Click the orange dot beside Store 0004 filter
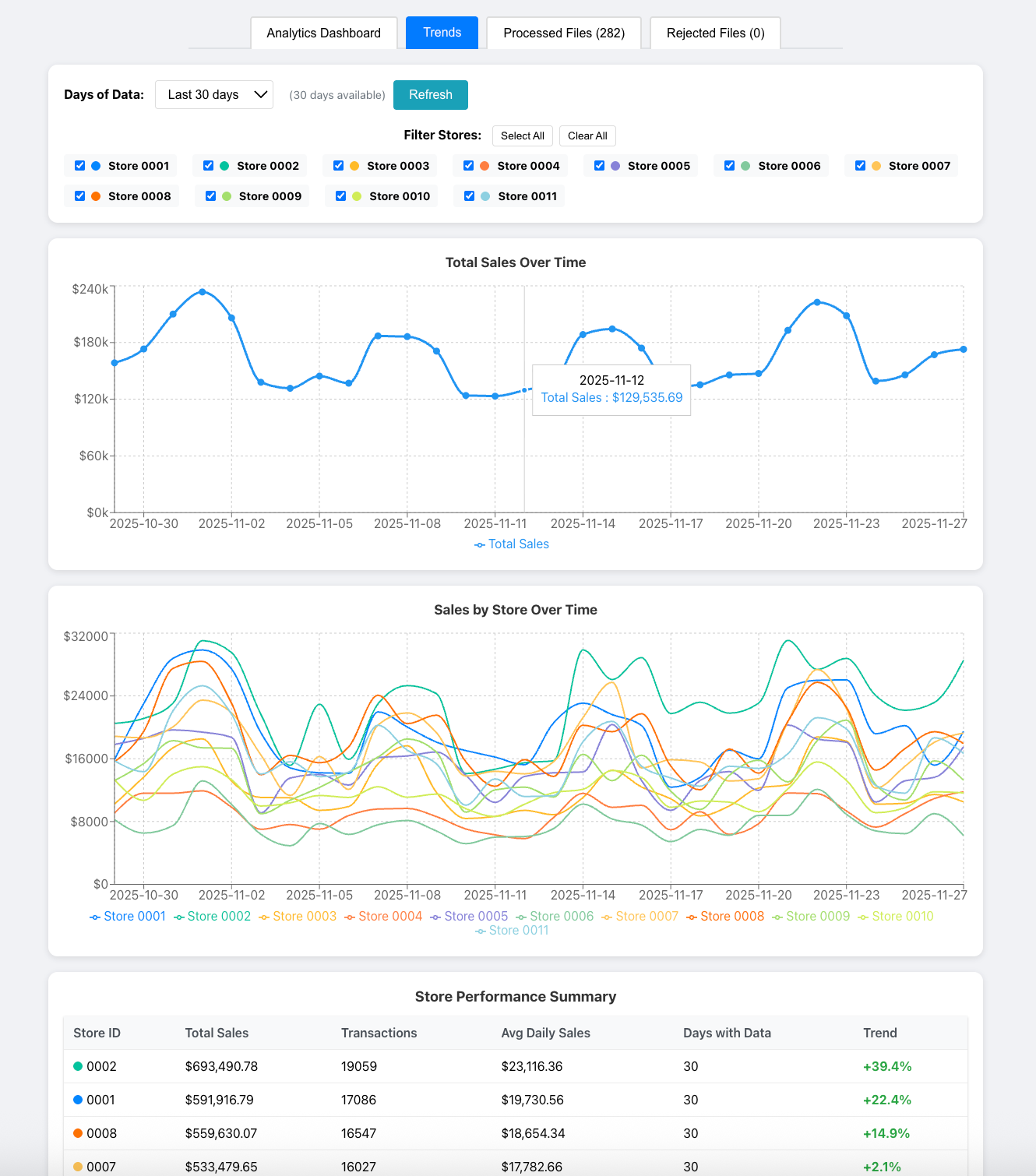This screenshot has width=1036, height=1176. coord(484,166)
